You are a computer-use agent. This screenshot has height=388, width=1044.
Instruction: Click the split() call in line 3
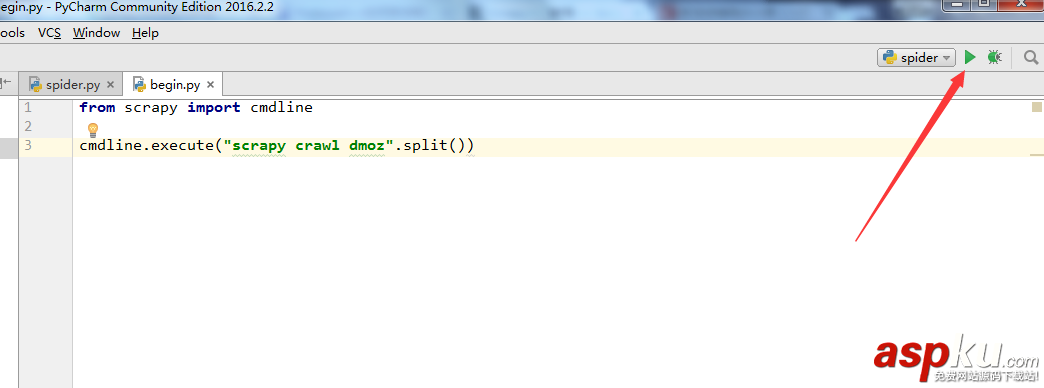click(435, 145)
